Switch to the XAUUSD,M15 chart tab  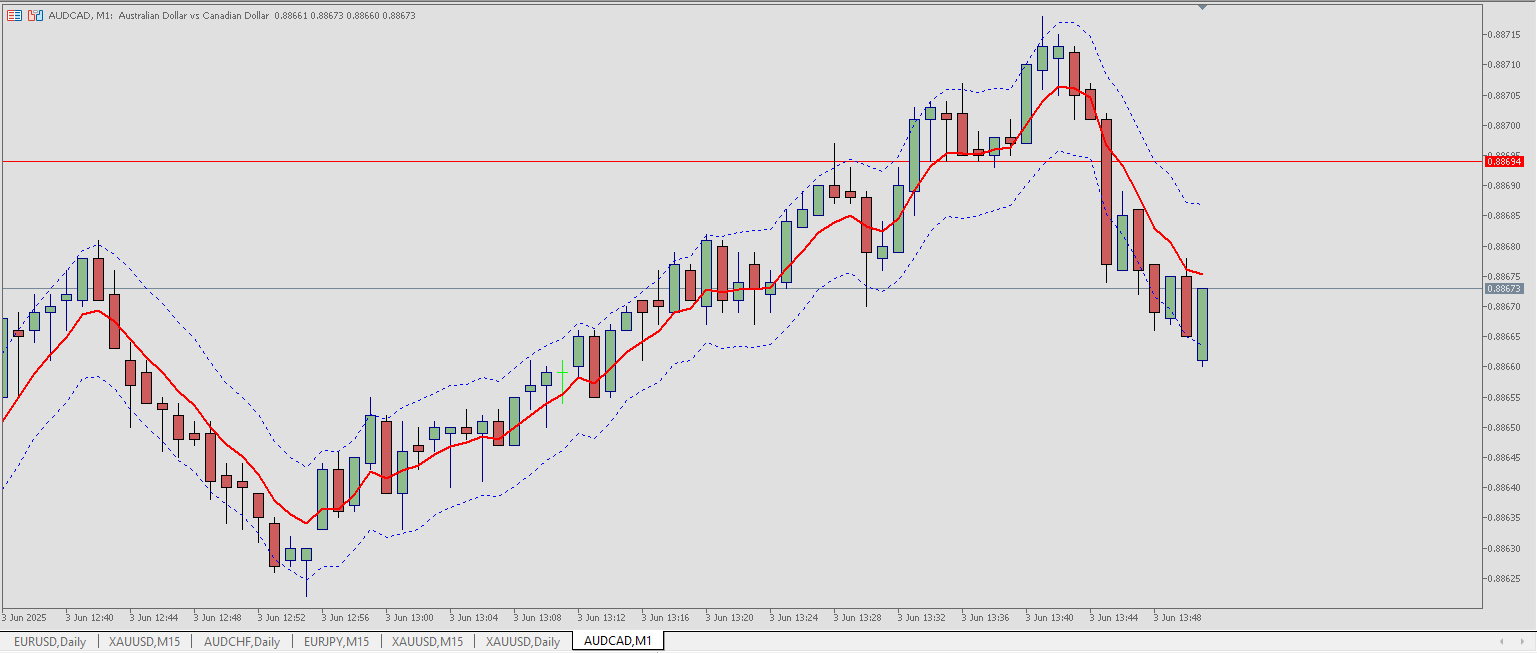coord(144,641)
